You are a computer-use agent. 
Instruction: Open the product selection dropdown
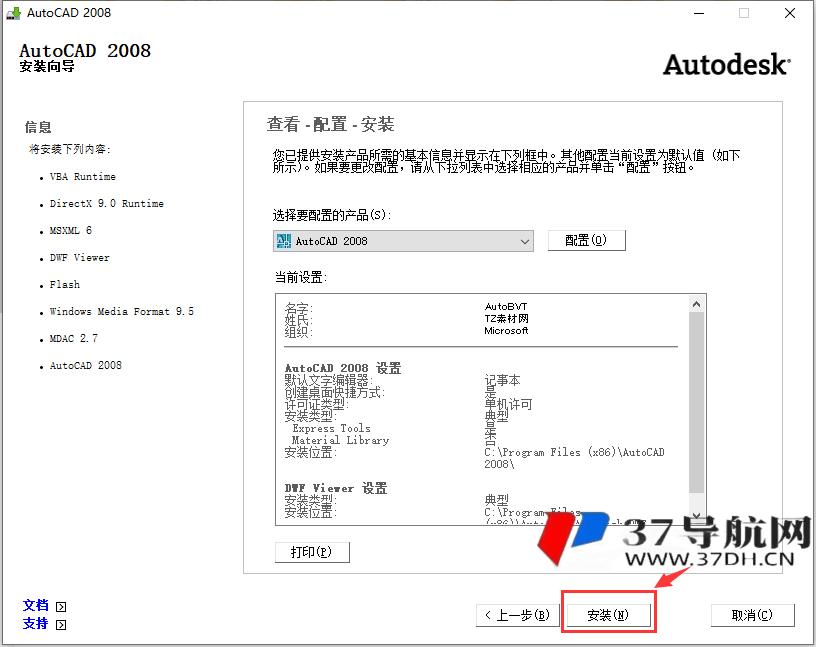click(x=403, y=241)
